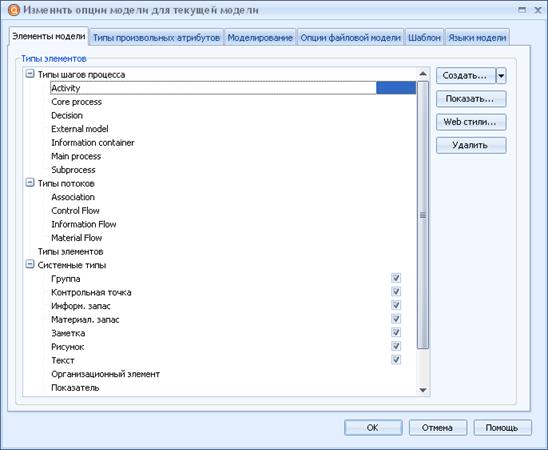The height and width of the screenshot is (450, 548).
Task: Select the Control Flow item
Action: 75,211
